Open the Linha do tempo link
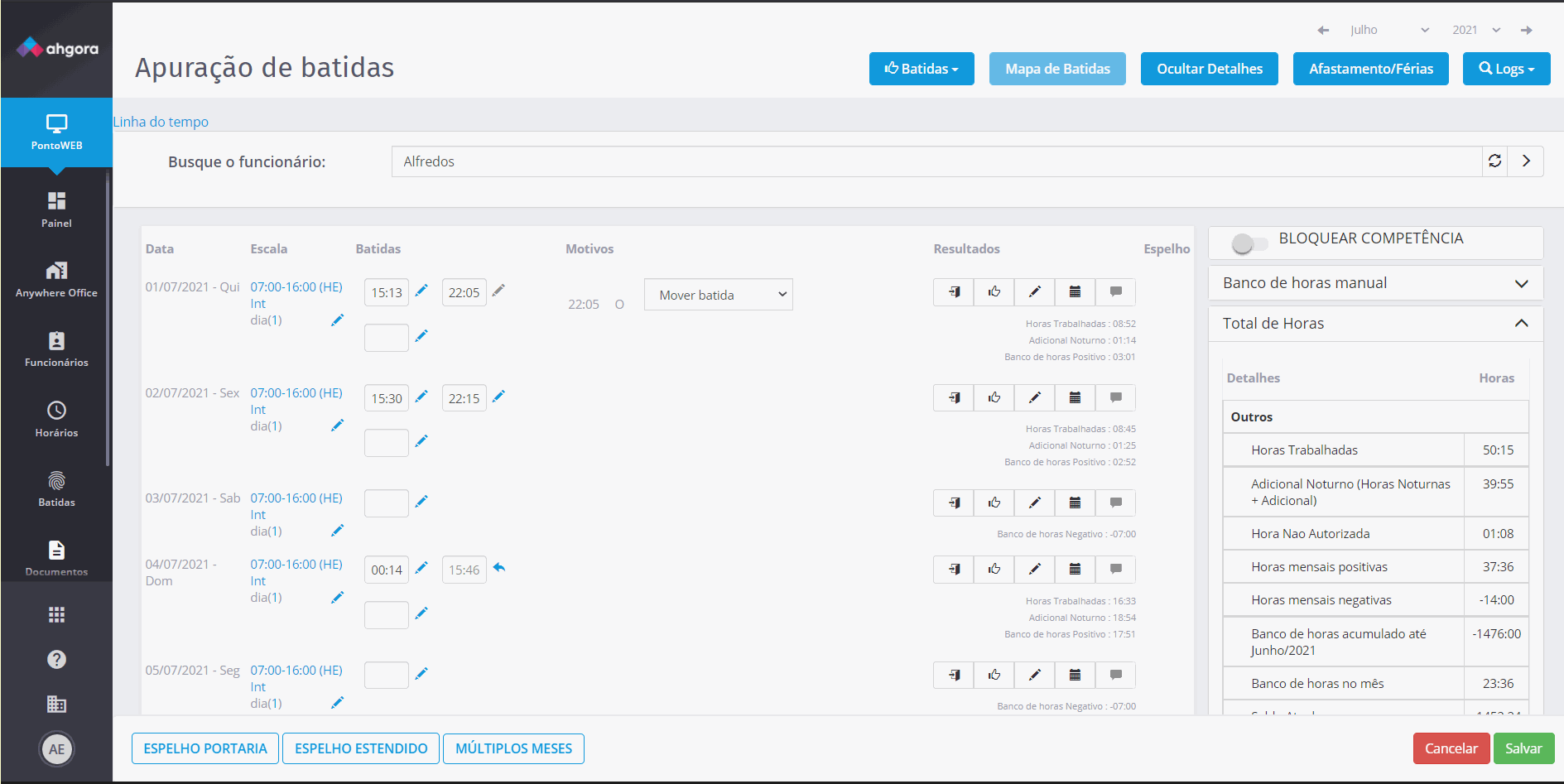Viewport: 1564px width, 784px height. [161, 122]
